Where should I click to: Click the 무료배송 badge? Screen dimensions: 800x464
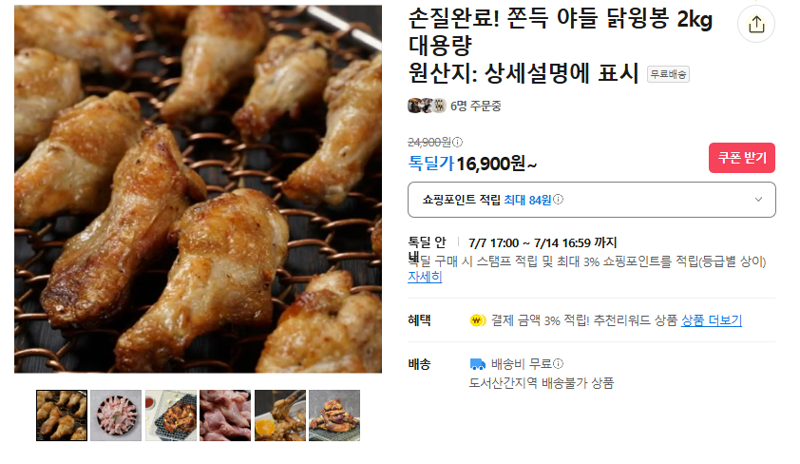click(x=668, y=75)
